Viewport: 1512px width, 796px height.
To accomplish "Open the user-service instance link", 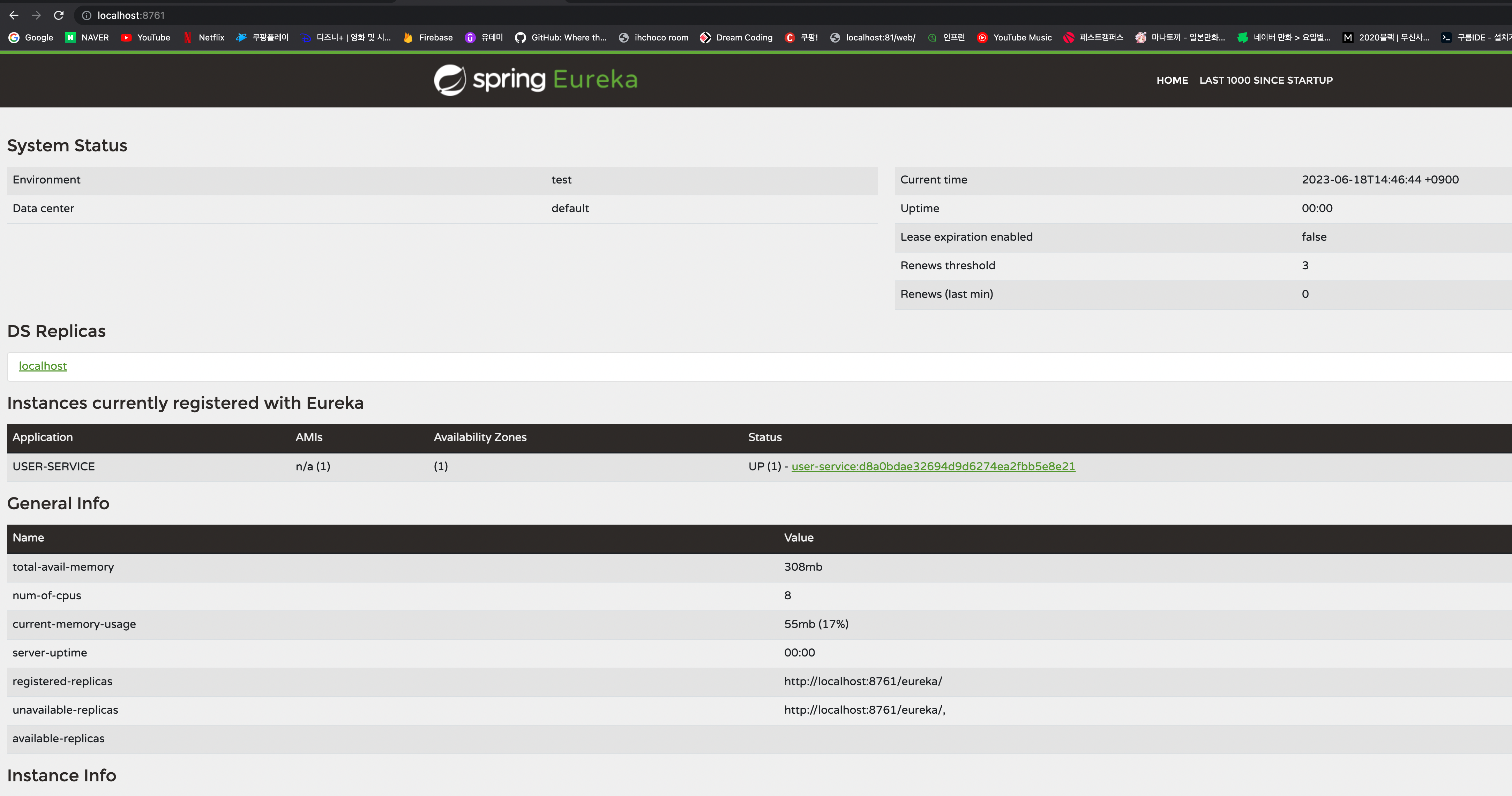I will coord(933,467).
